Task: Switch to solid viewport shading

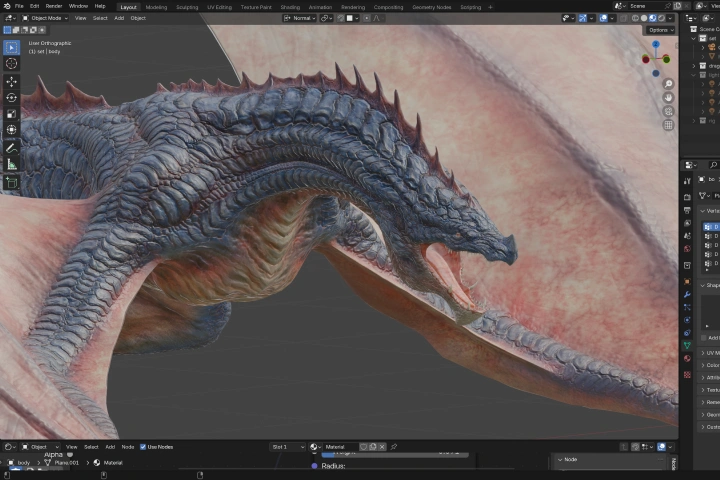Action: 644,18
